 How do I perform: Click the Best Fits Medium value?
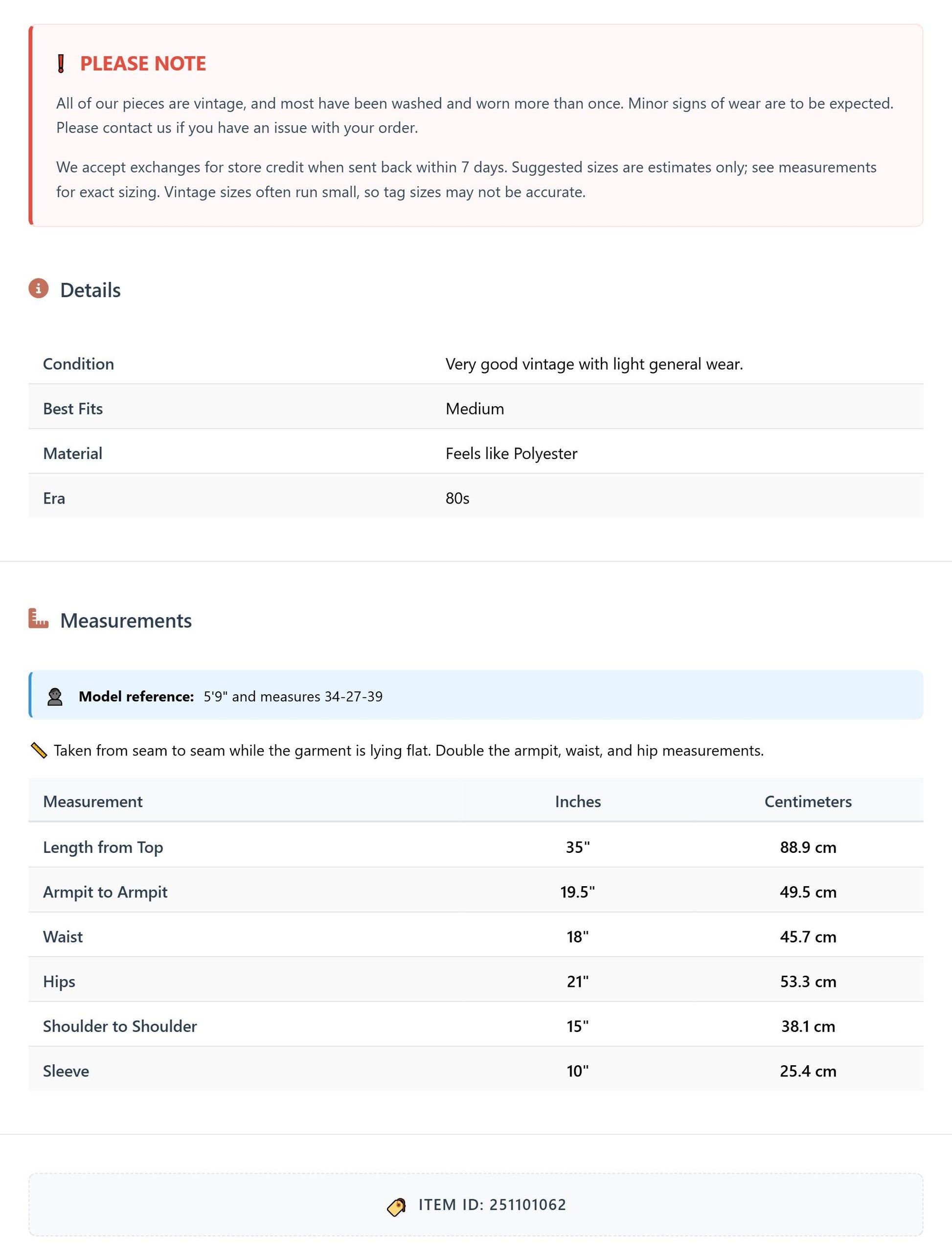click(475, 409)
